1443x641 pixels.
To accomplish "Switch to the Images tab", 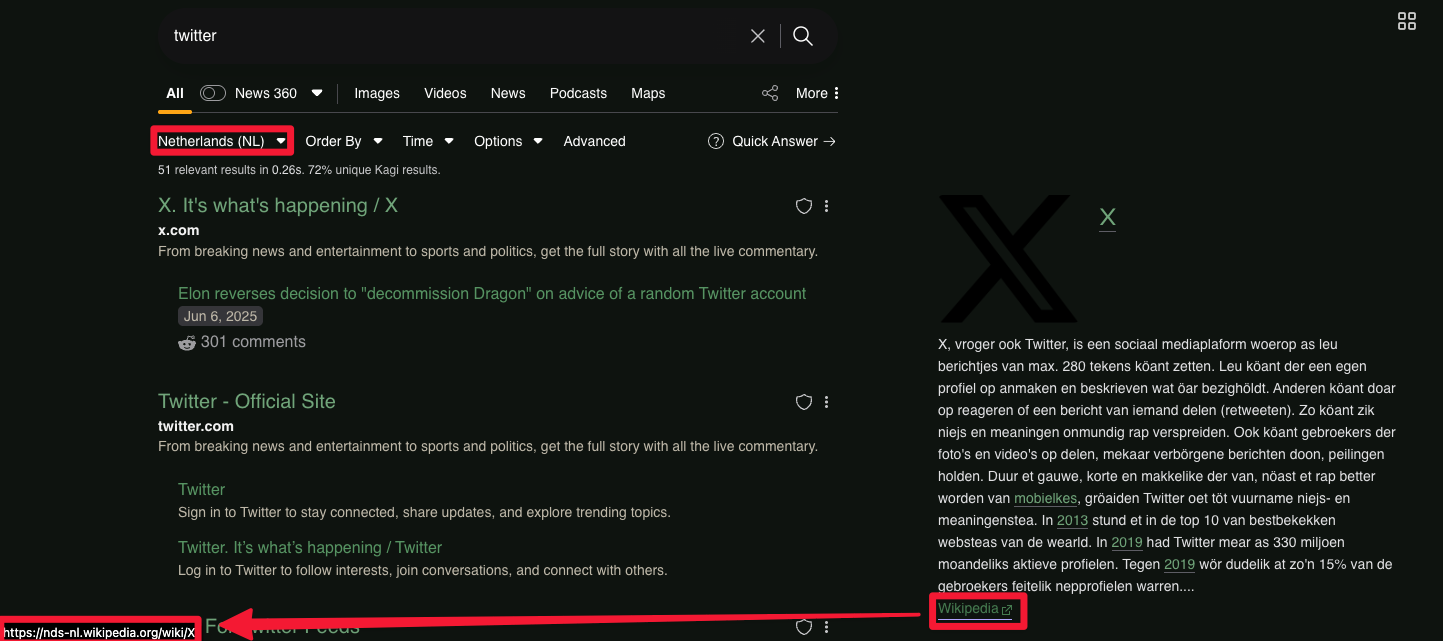I will tap(377, 93).
